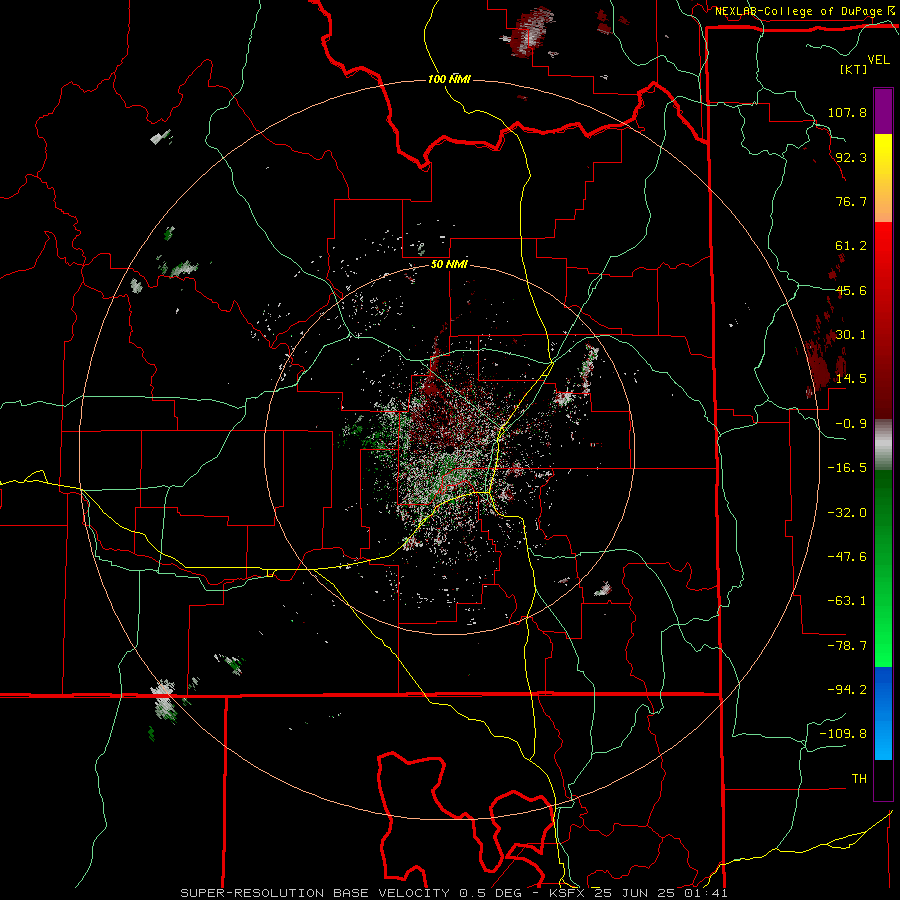Click the 61.2 velocity scale value
Image resolution: width=900 pixels, height=900 pixels.
click(x=851, y=246)
